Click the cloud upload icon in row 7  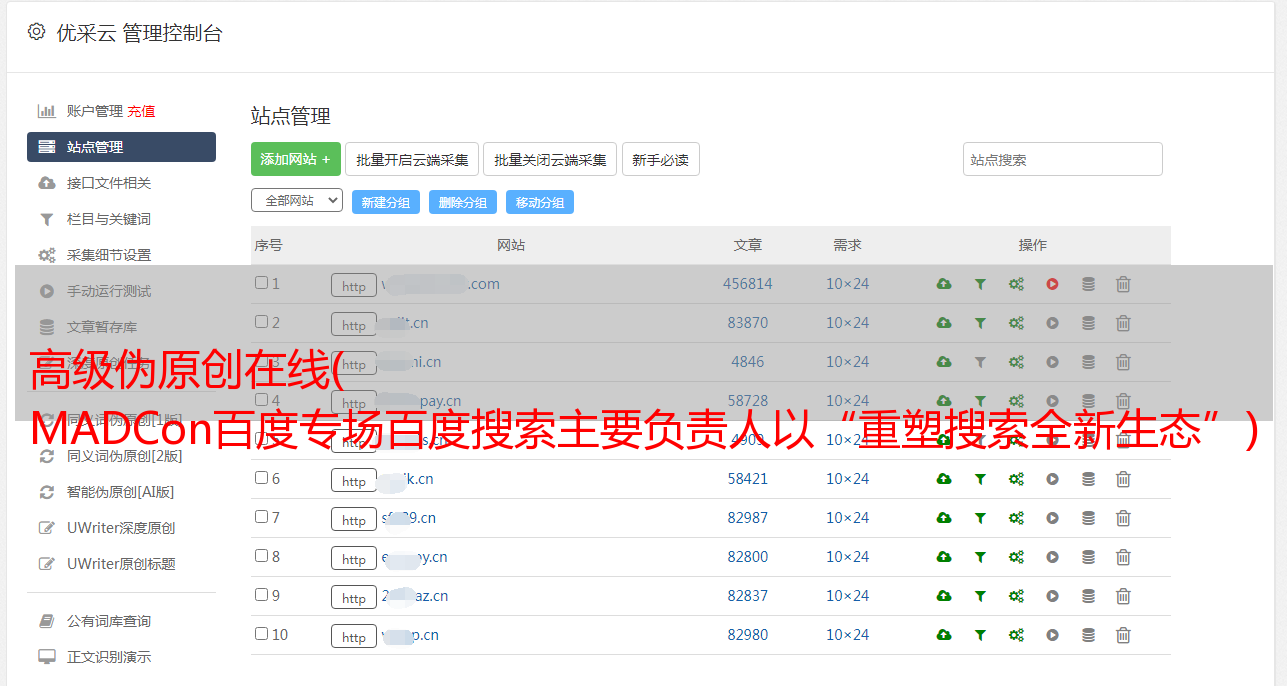(944, 518)
